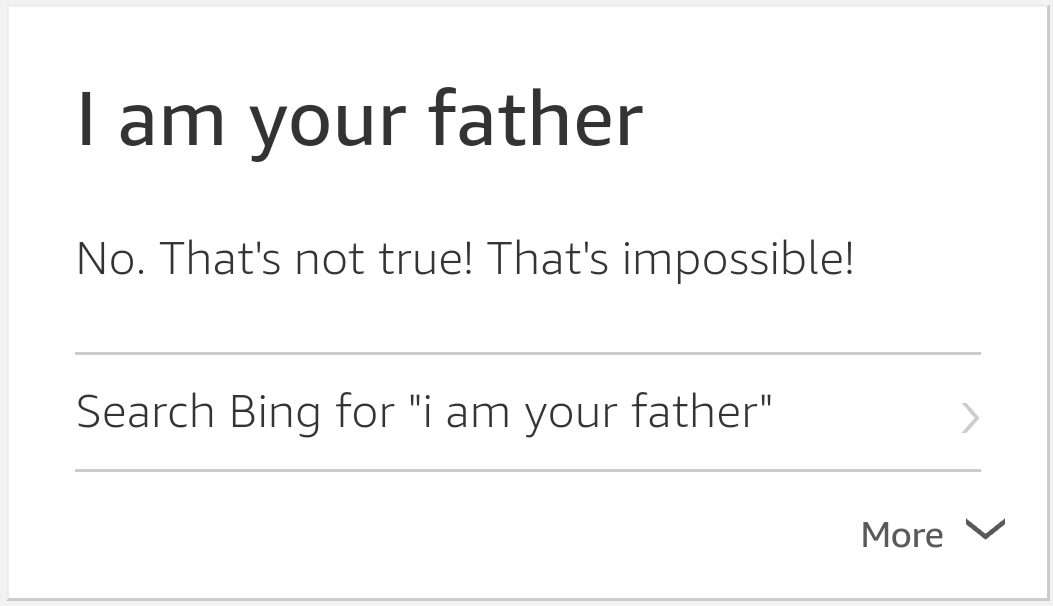1053x606 pixels.
Task: Click the word "Search" in the Bing row
Action: [x=145, y=413]
